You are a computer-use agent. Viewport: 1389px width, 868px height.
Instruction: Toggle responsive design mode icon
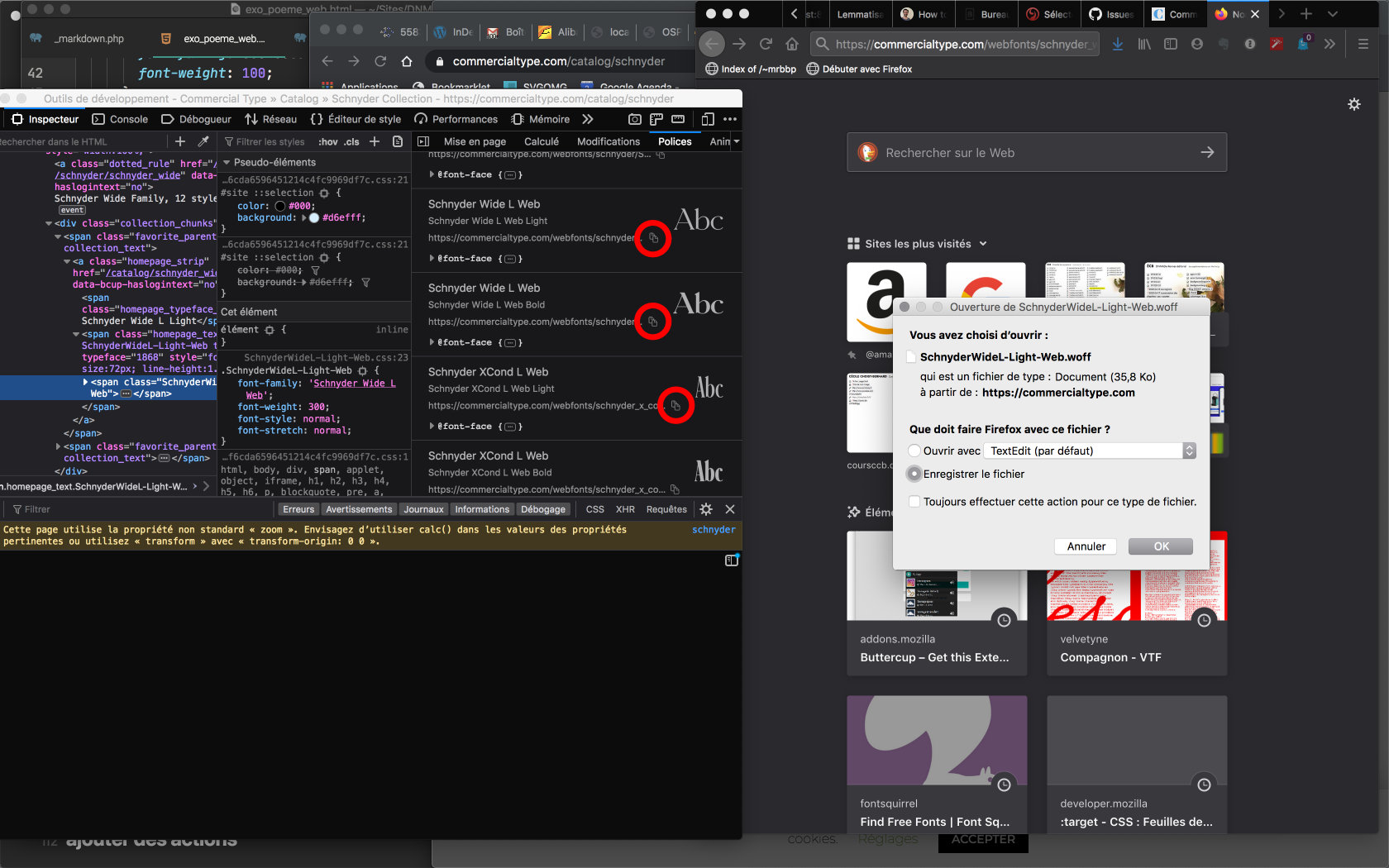pyautogui.click(x=708, y=119)
